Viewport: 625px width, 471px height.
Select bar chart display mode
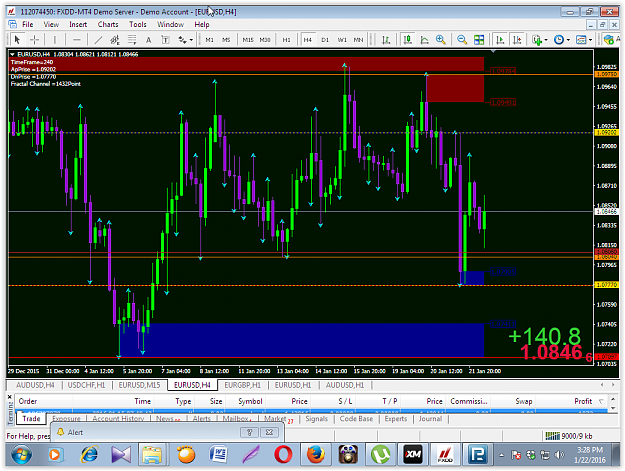coord(386,39)
